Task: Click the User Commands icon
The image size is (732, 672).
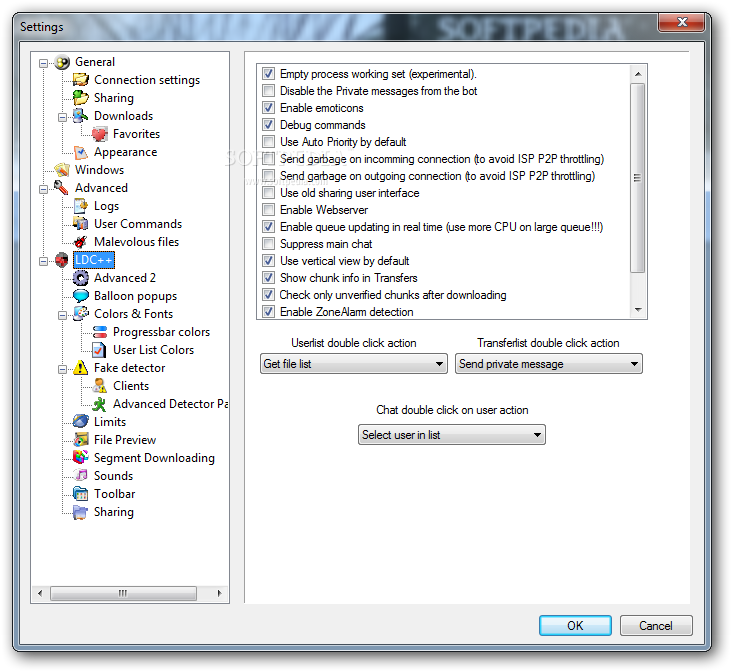Action: click(x=81, y=224)
